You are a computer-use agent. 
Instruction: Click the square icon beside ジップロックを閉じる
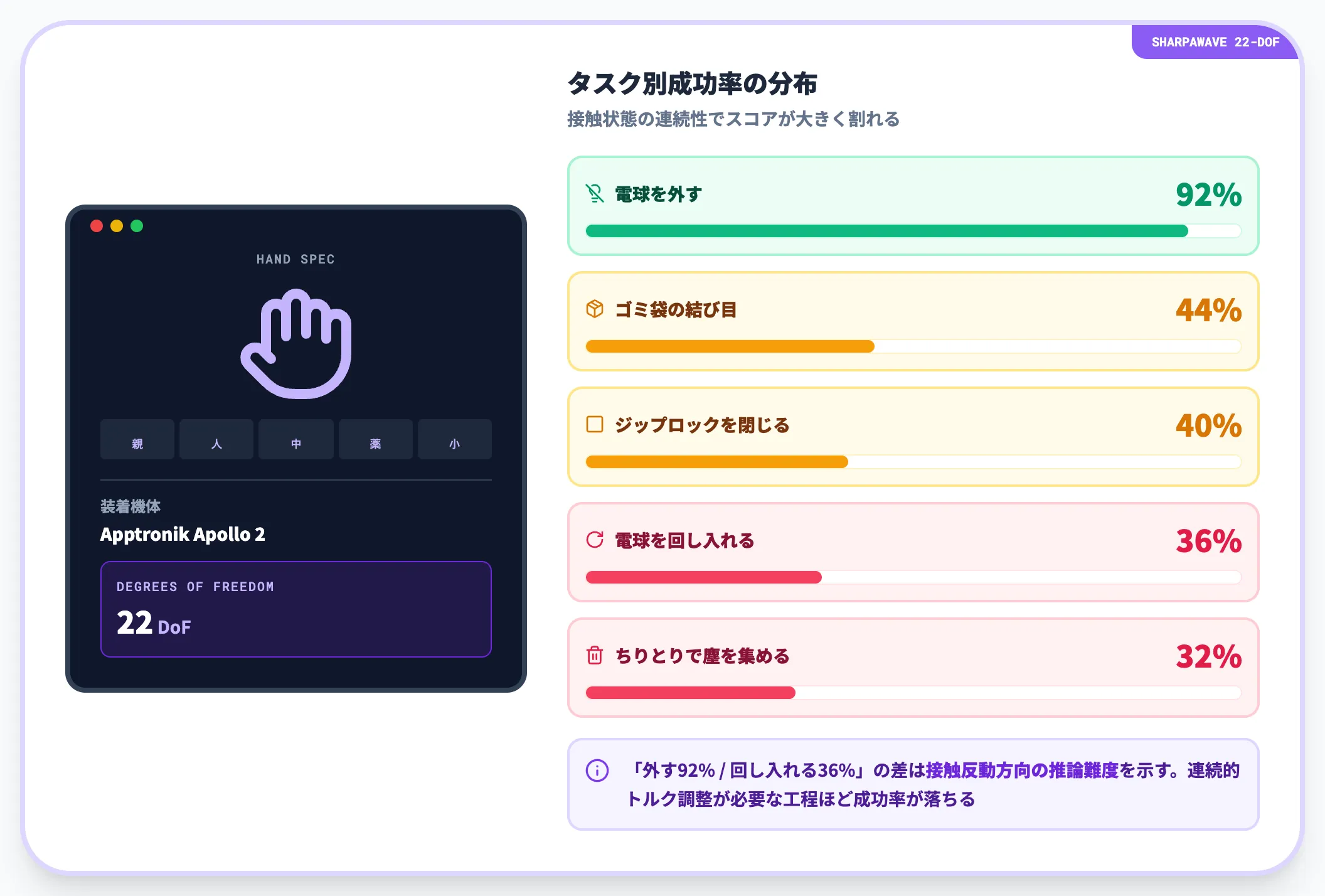pyautogui.click(x=595, y=425)
